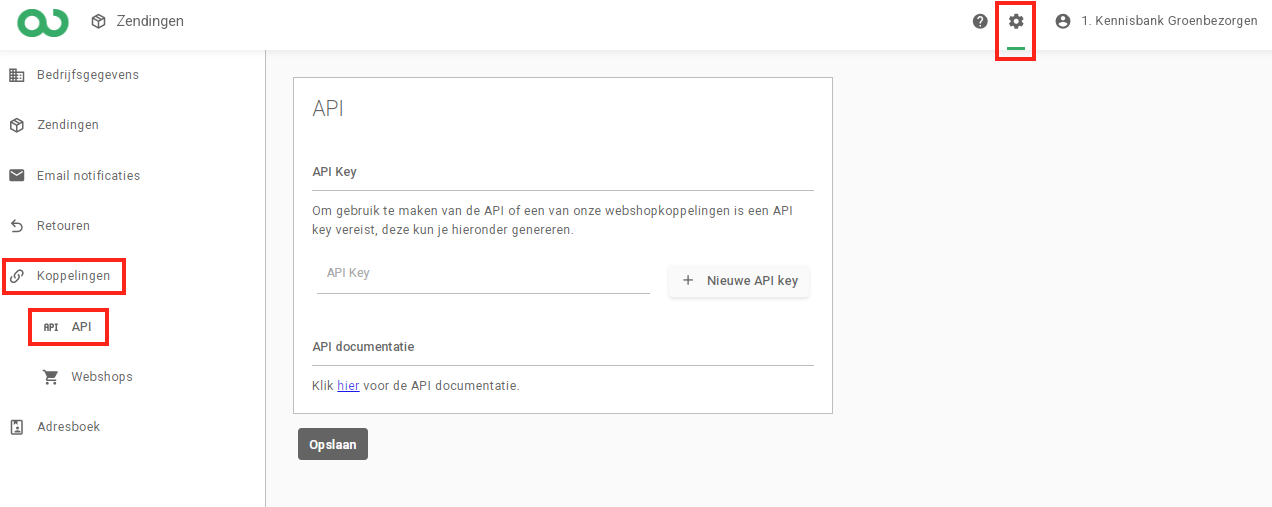Click the Nieuwe API key button
1272x507 pixels.
(x=739, y=281)
